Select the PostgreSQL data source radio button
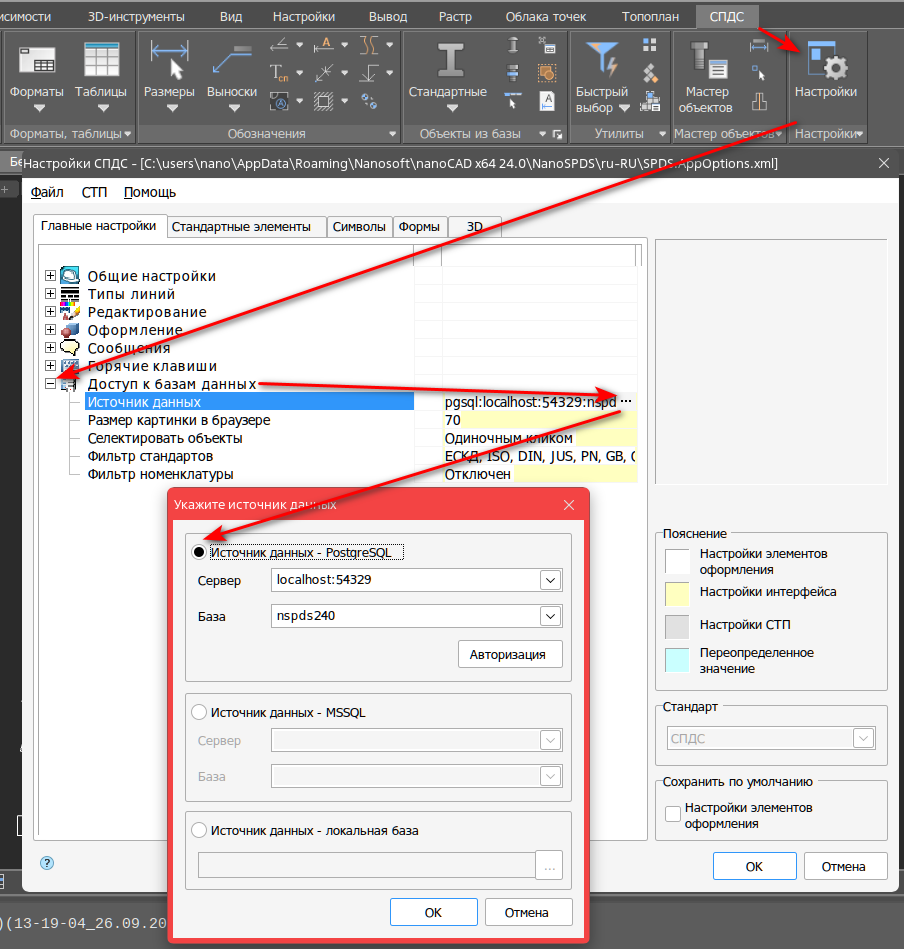The height and width of the screenshot is (949, 904). pyautogui.click(x=199, y=552)
